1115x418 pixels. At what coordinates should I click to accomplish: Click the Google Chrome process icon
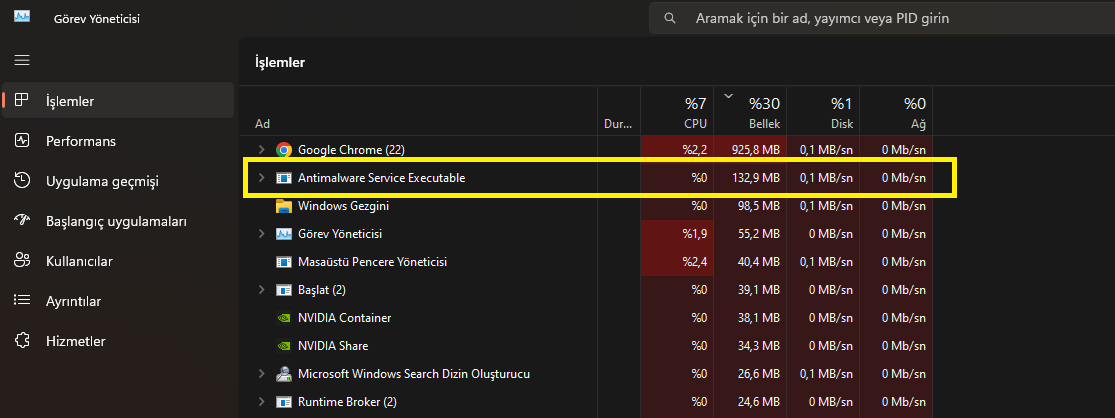(x=284, y=150)
